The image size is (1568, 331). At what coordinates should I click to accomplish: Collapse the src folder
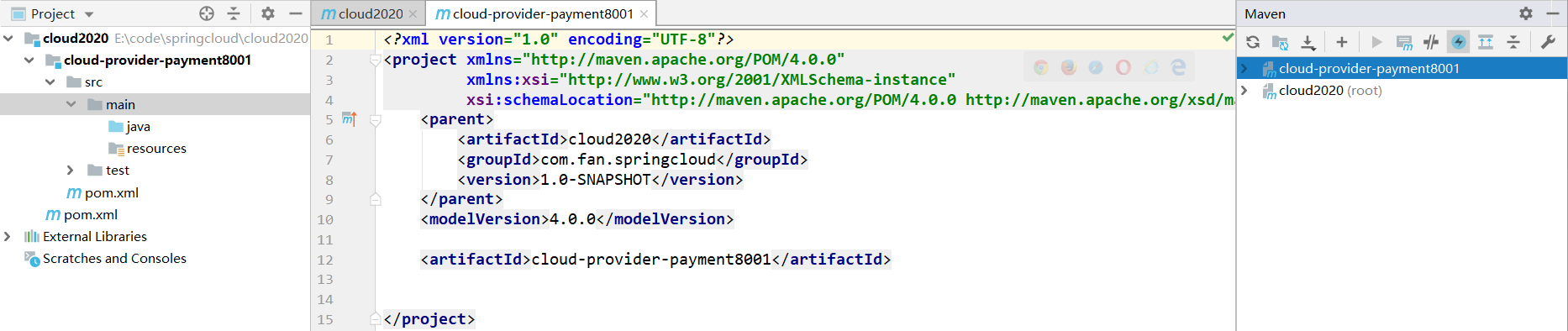pyautogui.click(x=50, y=81)
